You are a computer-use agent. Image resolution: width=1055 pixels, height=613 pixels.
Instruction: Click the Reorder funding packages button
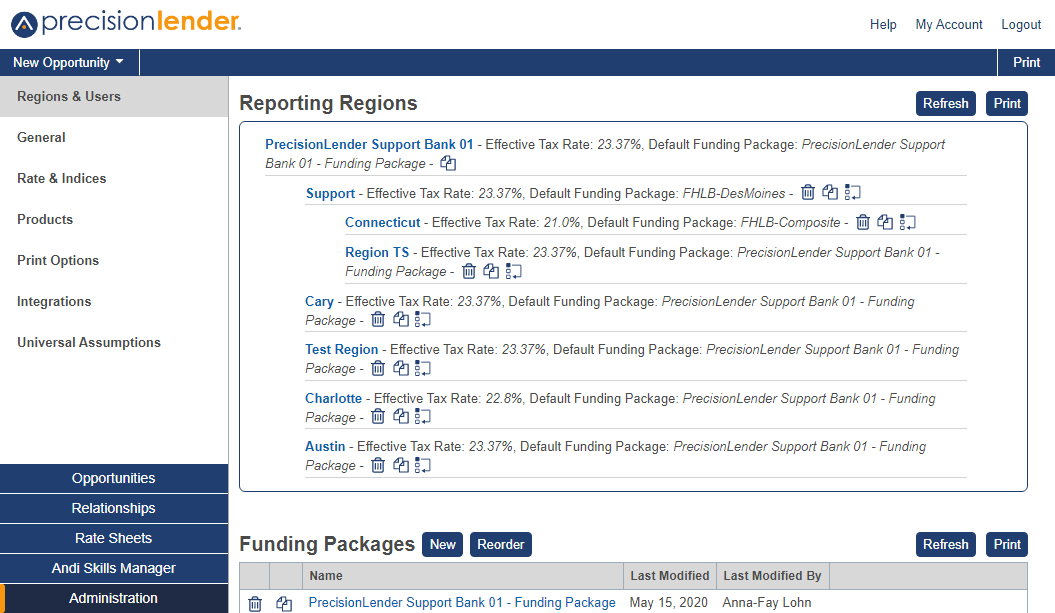point(501,544)
